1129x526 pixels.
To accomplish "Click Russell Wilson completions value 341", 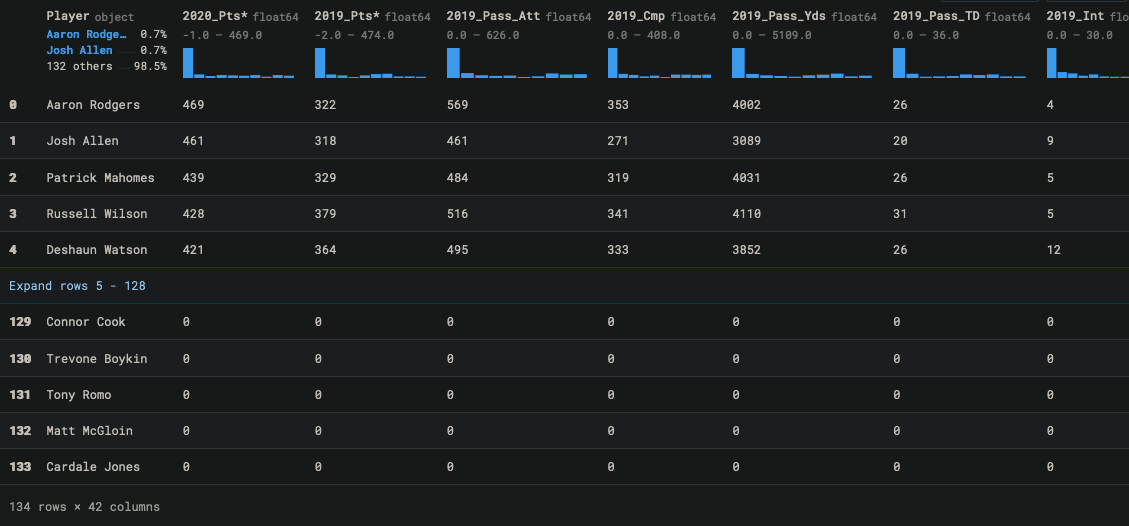I will point(618,214).
